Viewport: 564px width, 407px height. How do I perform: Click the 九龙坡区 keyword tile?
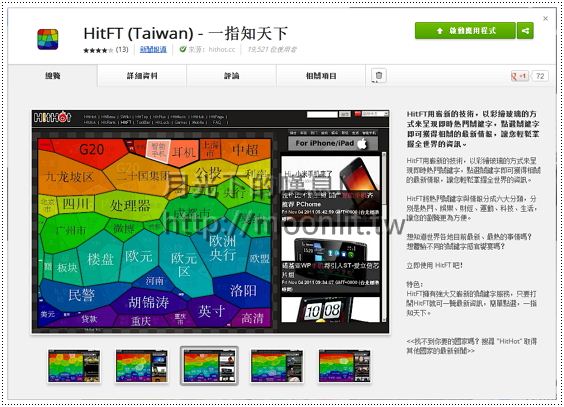pos(70,177)
